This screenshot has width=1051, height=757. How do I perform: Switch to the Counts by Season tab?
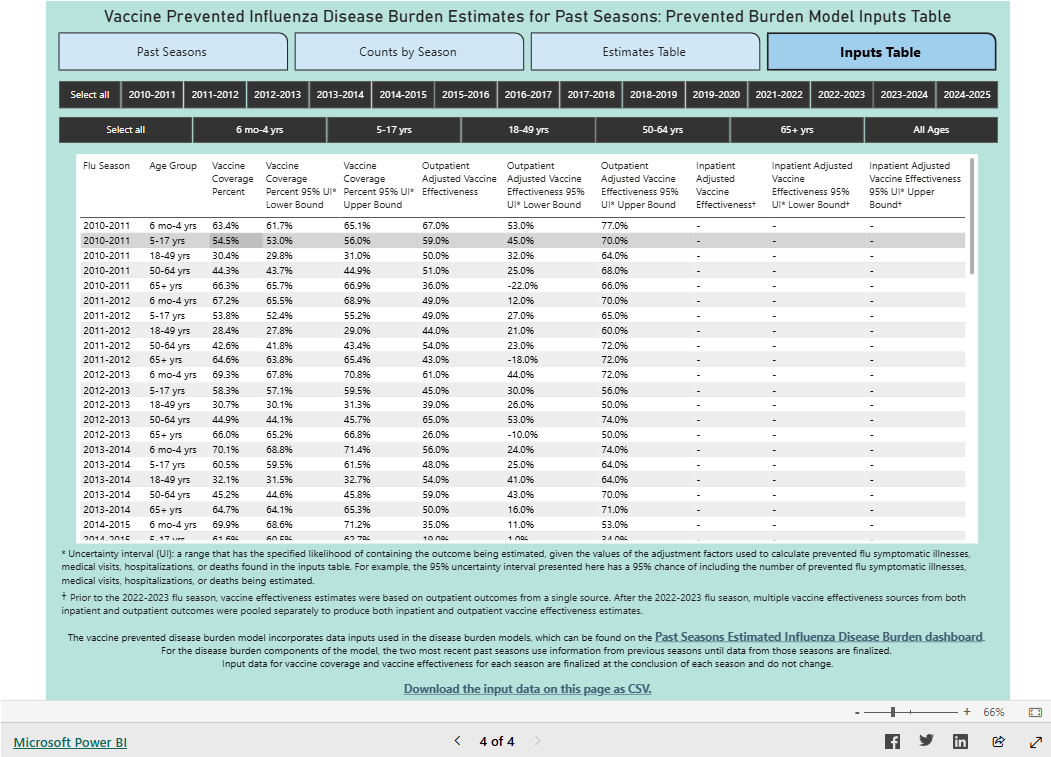pos(409,50)
